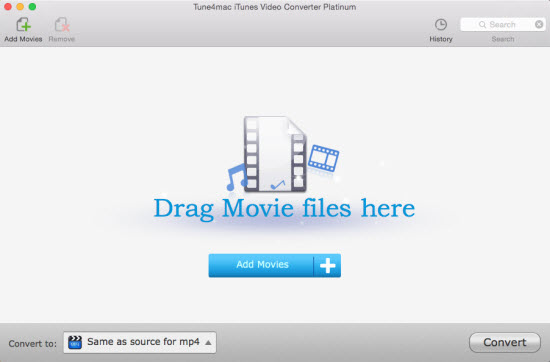The width and height of the screenshot is (550, 362).
Task: Open the History clock icon
Action: tap(441, 25)
